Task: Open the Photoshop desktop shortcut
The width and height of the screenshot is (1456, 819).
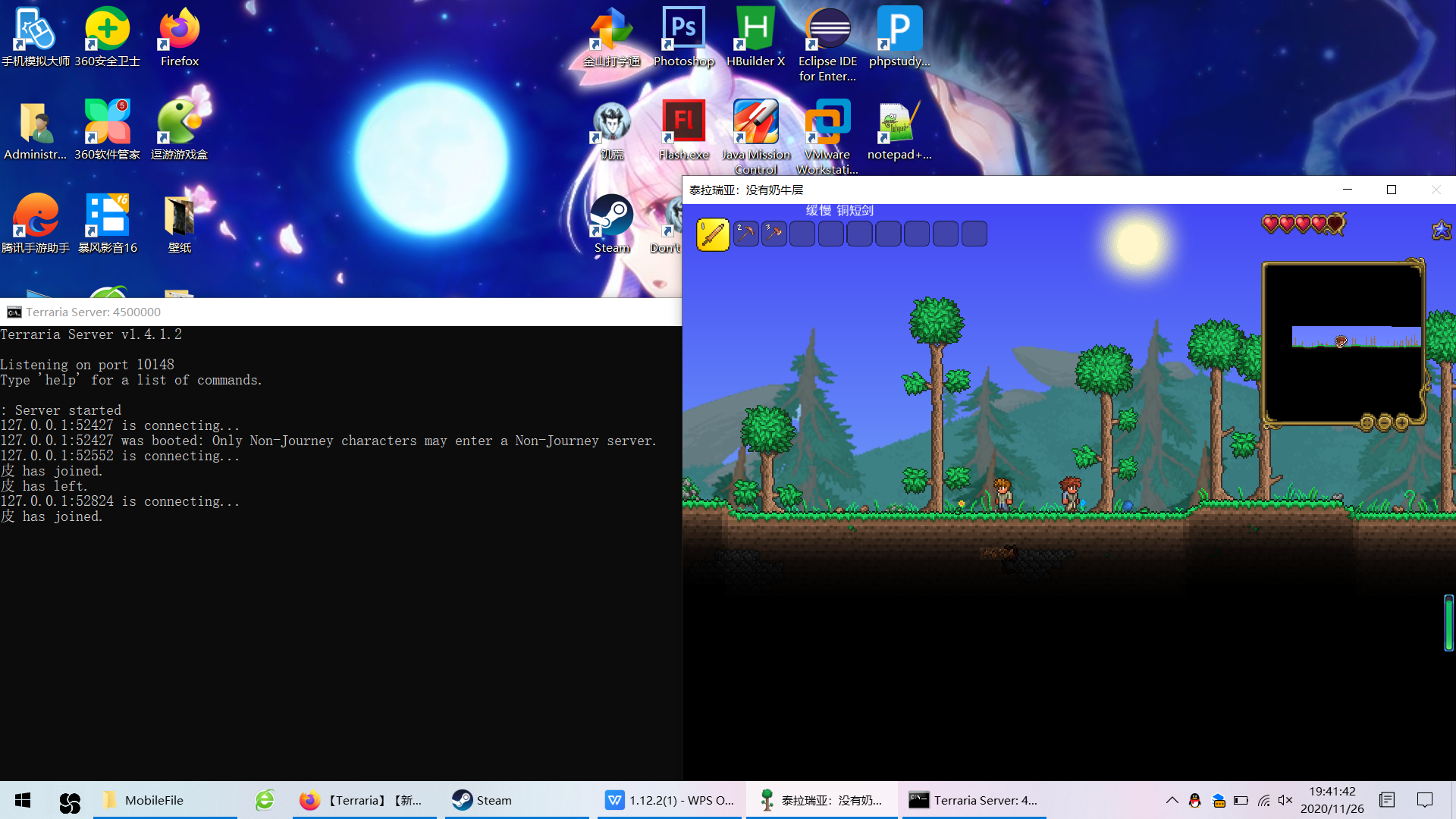Action: (683, 36)
